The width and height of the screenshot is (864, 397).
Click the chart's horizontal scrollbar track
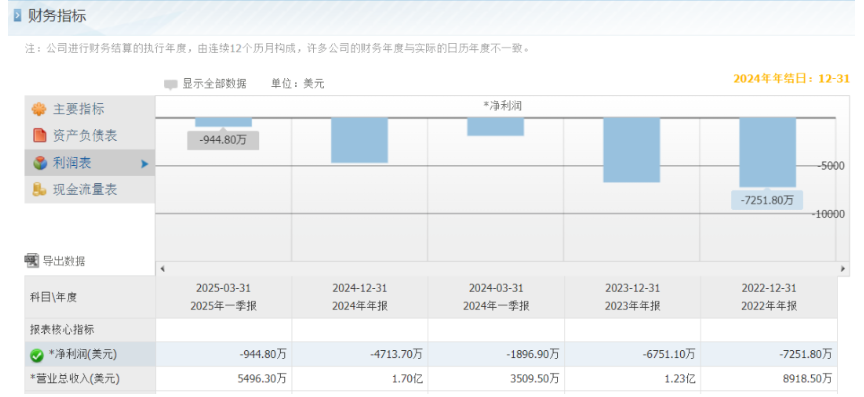click(502, 269)
